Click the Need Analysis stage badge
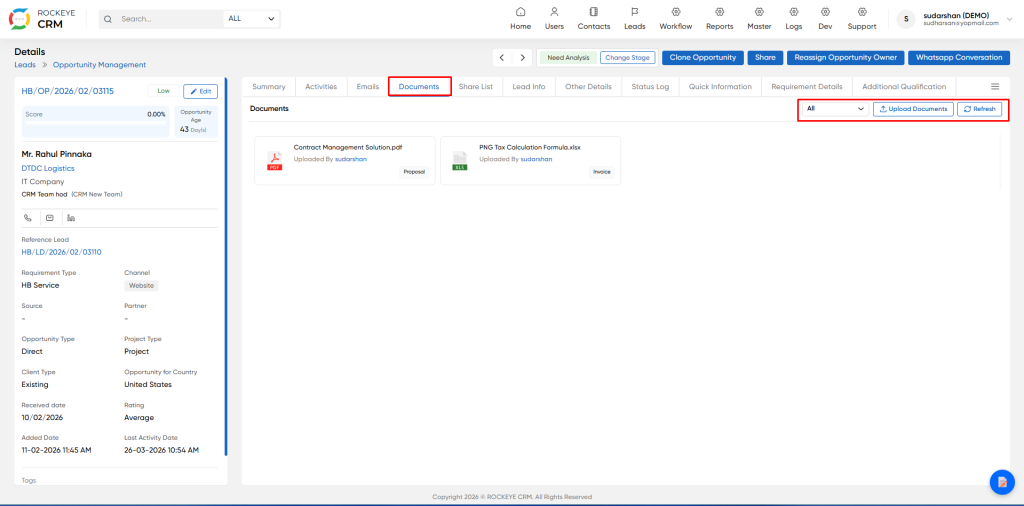This screenshot has width=1024, height=506. [x=568, y=57]
